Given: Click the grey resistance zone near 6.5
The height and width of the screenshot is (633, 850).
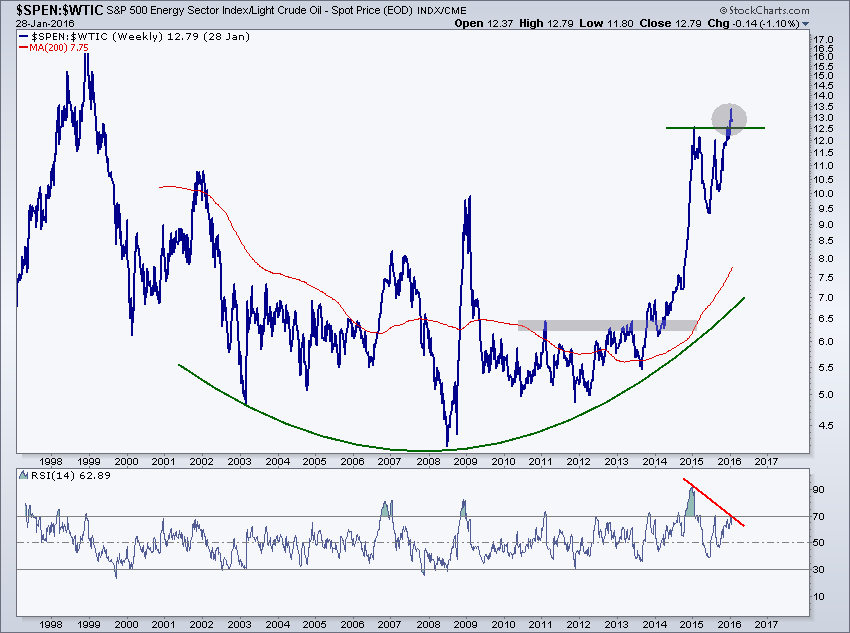Looking at the screenshot, I should pyautogui.click(x=607, y=326).
